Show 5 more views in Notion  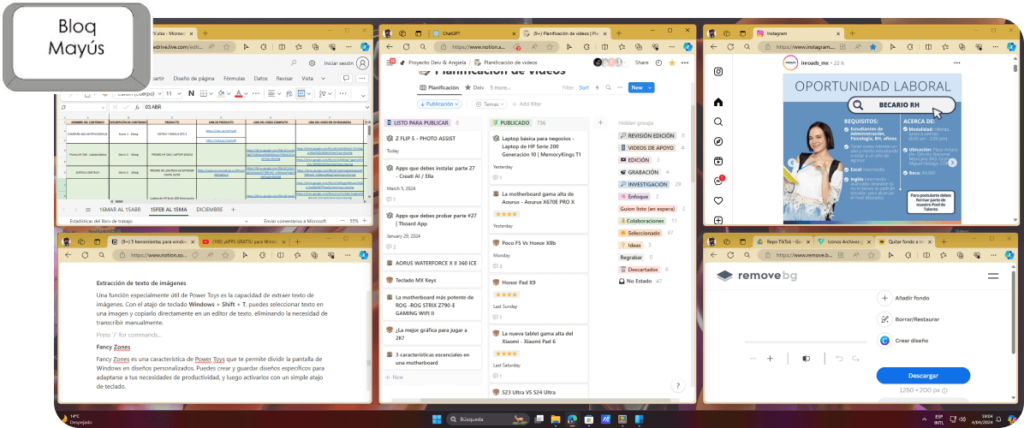point(500,88)
